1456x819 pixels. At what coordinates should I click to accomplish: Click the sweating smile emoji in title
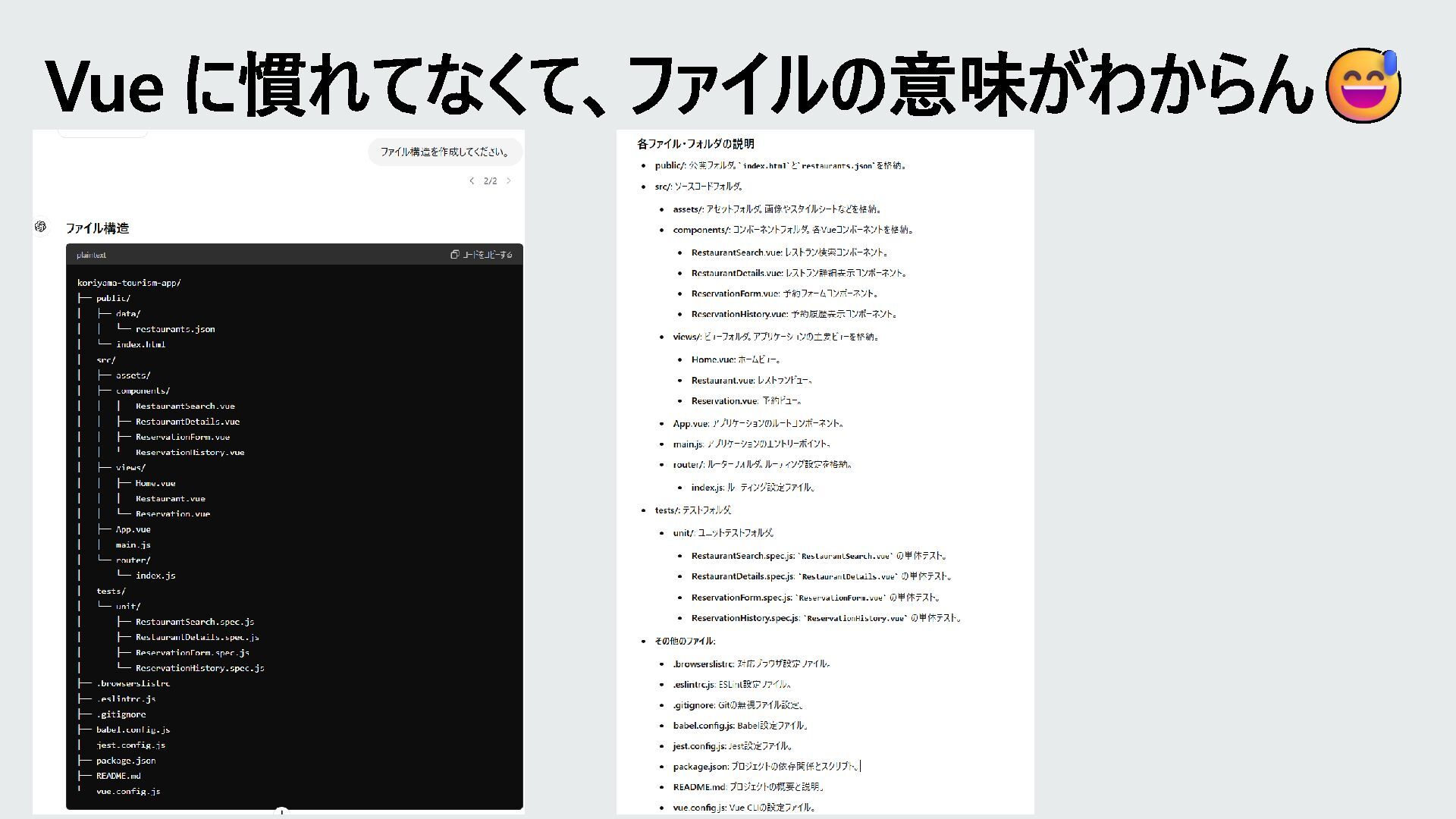(x=1363, y=86)
